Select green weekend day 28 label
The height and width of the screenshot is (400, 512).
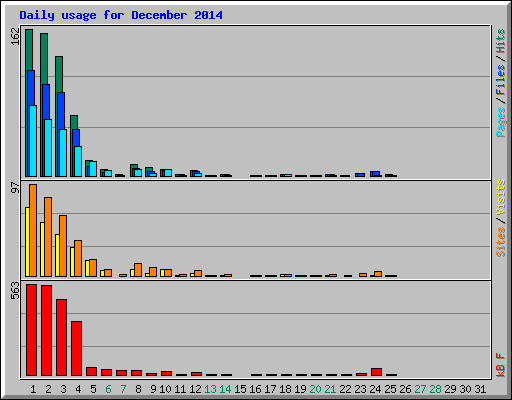pyautogui.click(x=435, y=389)
